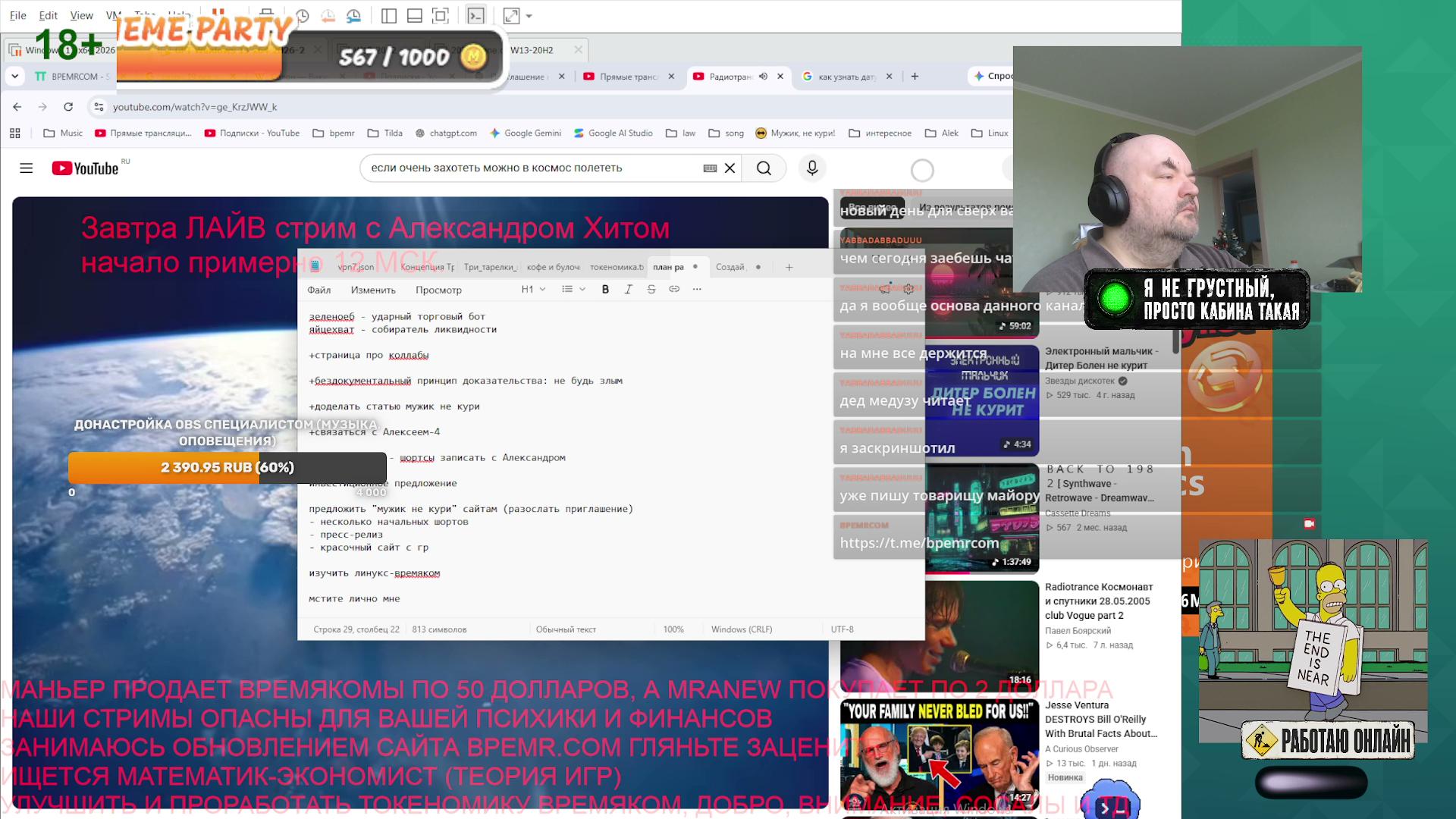The width and height of the screenshot is (1456, 819).
Task: Open VMware View menu
Action: click(82, 15)
